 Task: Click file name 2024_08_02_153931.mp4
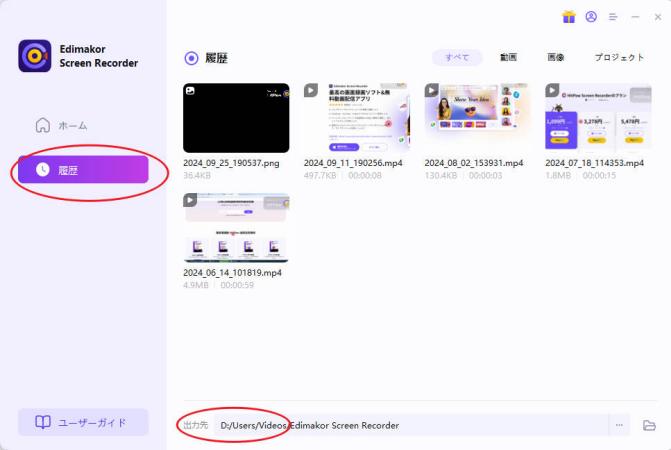click(474, 163)
